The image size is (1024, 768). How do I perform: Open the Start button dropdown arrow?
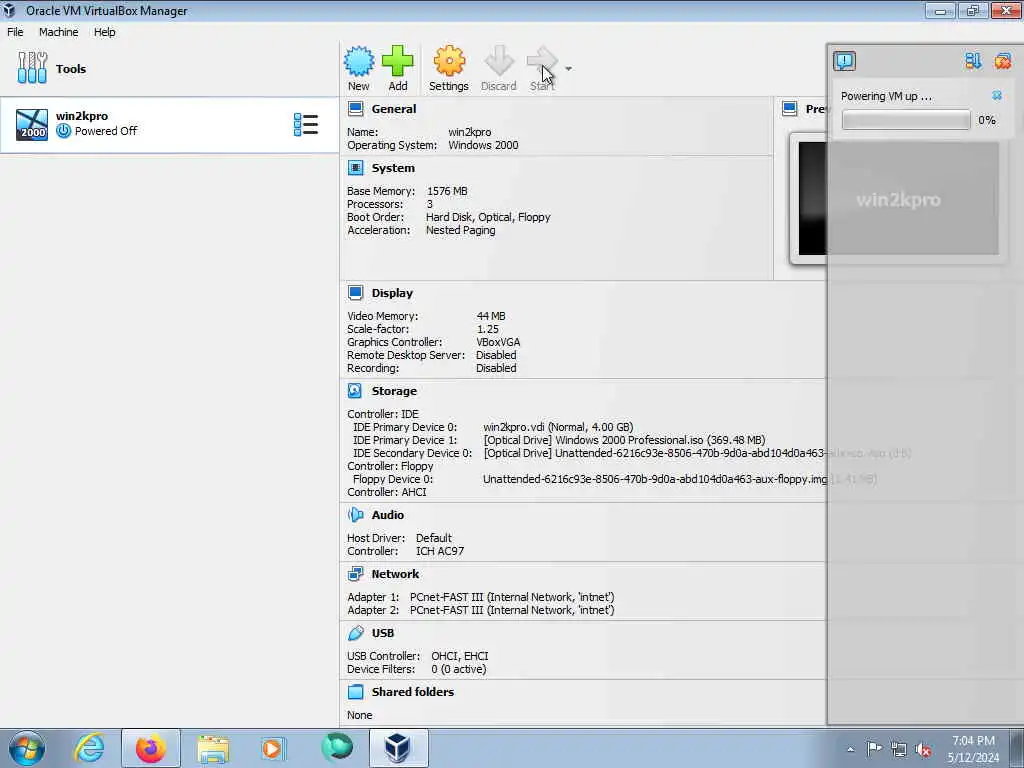[x=568, y=69]
